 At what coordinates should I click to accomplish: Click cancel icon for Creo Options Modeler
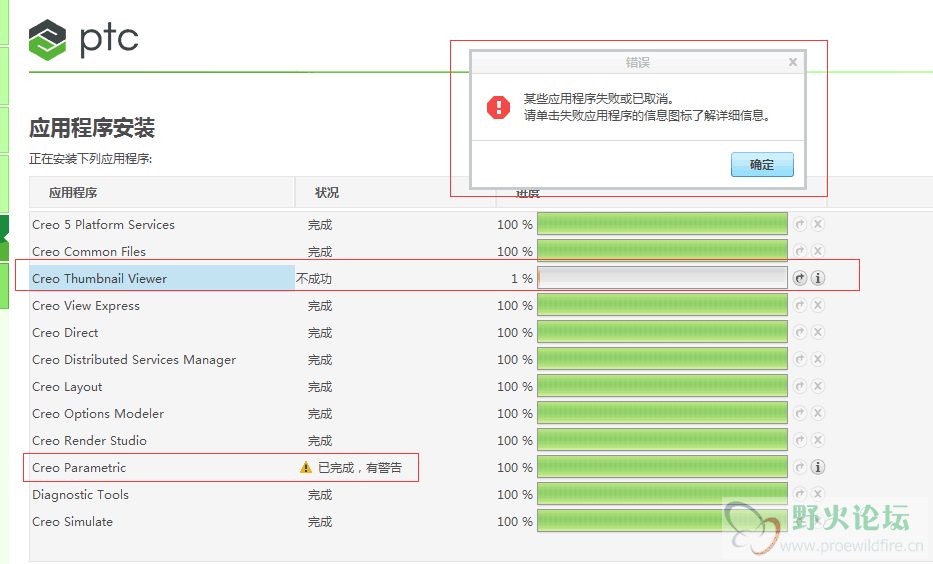818,413
